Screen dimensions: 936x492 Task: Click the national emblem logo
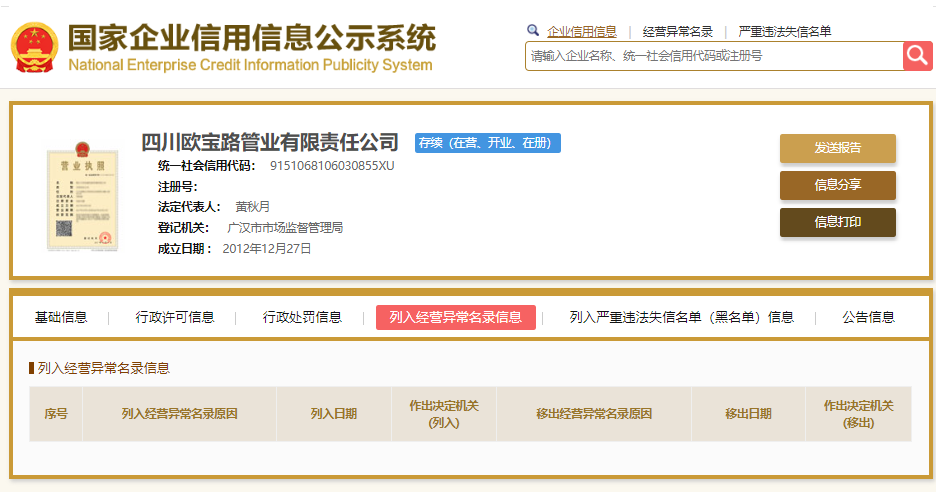(35, 48)
